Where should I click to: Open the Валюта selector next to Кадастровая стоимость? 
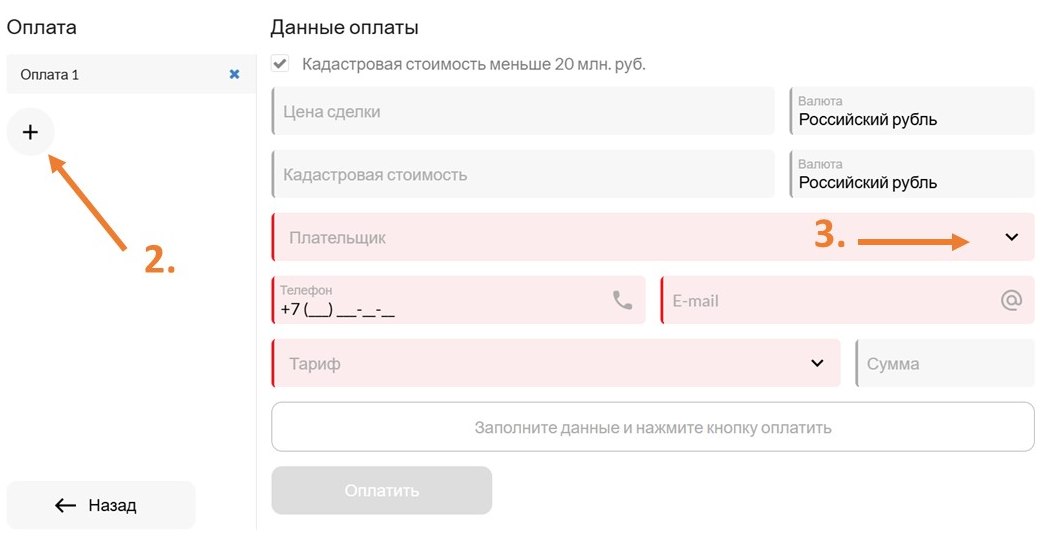911,174
